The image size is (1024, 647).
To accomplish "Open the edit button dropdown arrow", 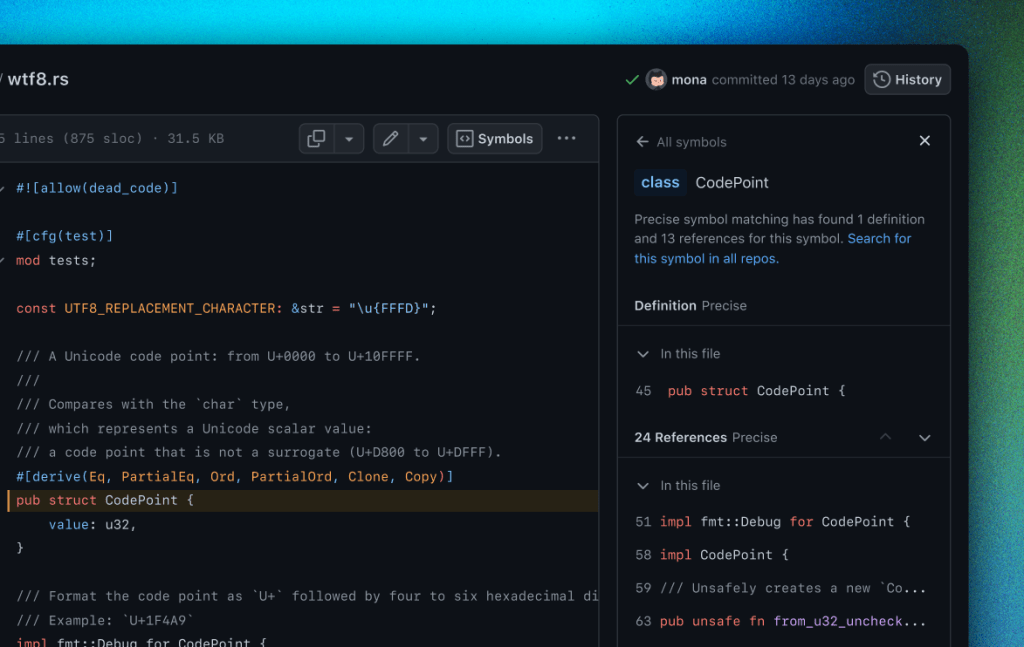I will [x=423, y=138].
